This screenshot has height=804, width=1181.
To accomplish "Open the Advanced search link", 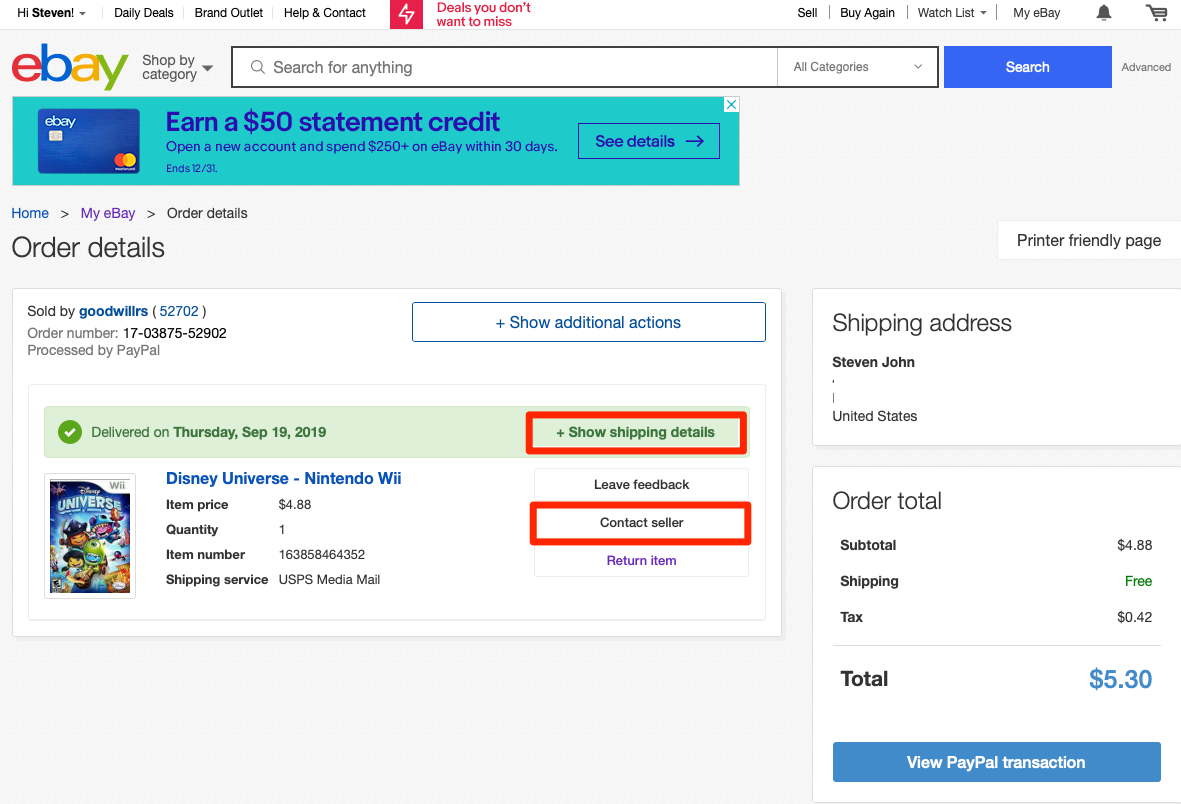I will (1146, 67).
